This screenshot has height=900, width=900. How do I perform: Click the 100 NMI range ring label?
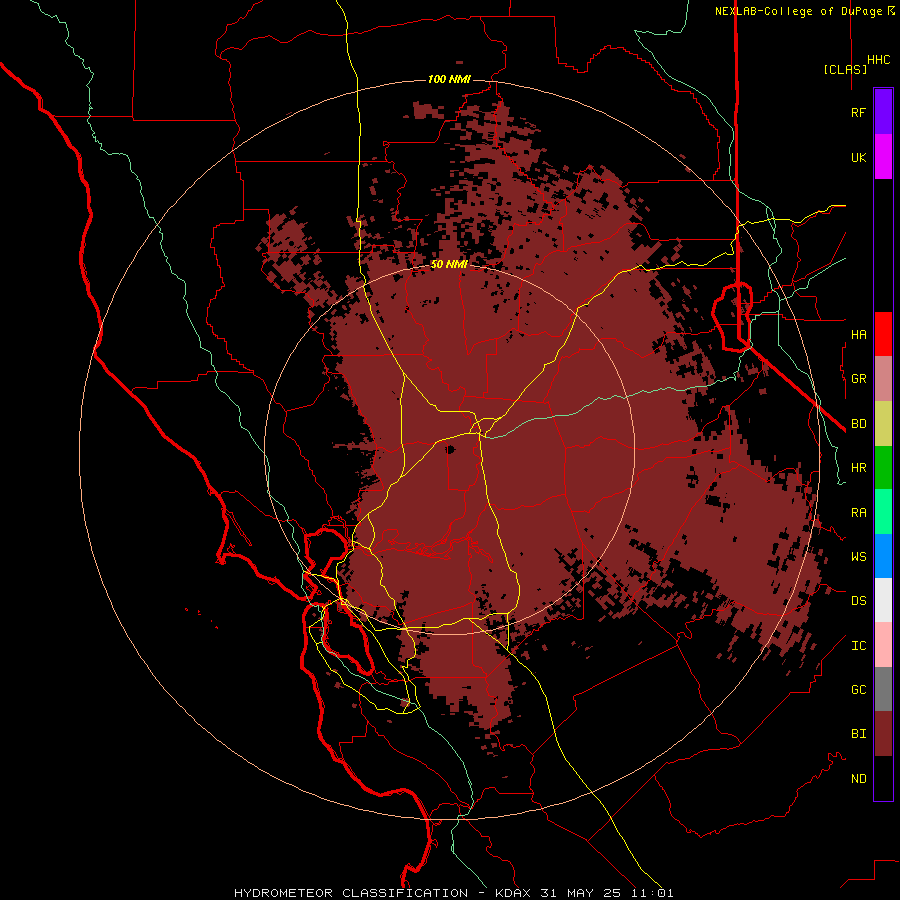click(449, 79)
